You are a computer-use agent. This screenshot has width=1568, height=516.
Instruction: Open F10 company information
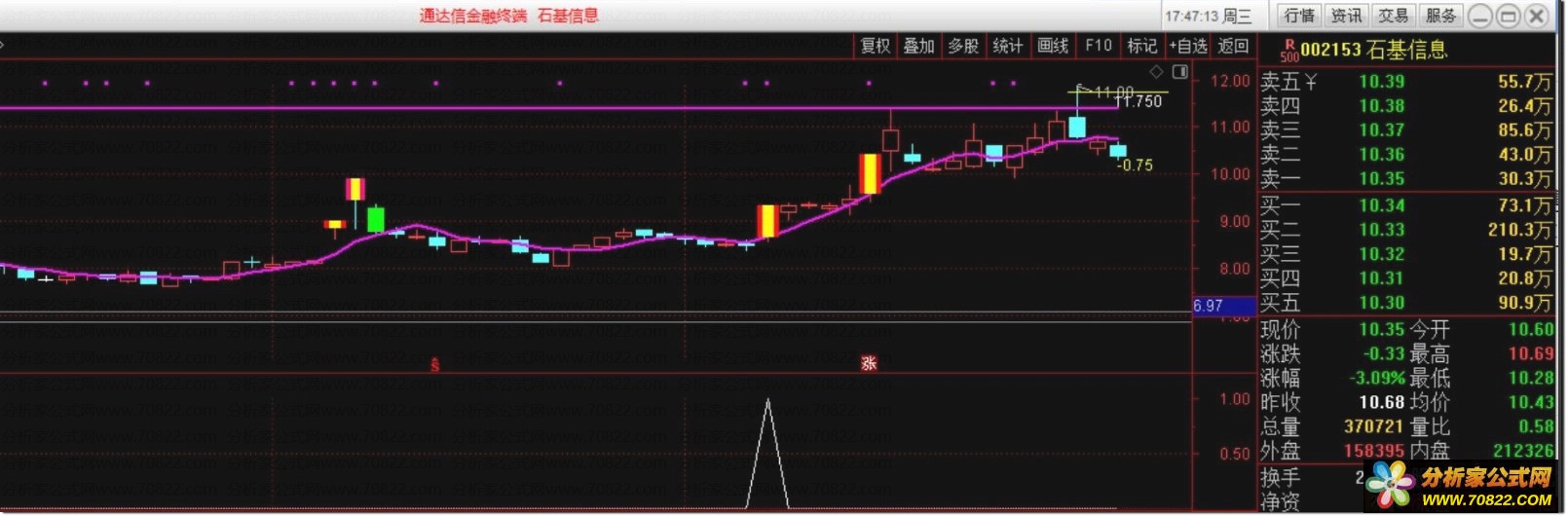coord(1098,46)
